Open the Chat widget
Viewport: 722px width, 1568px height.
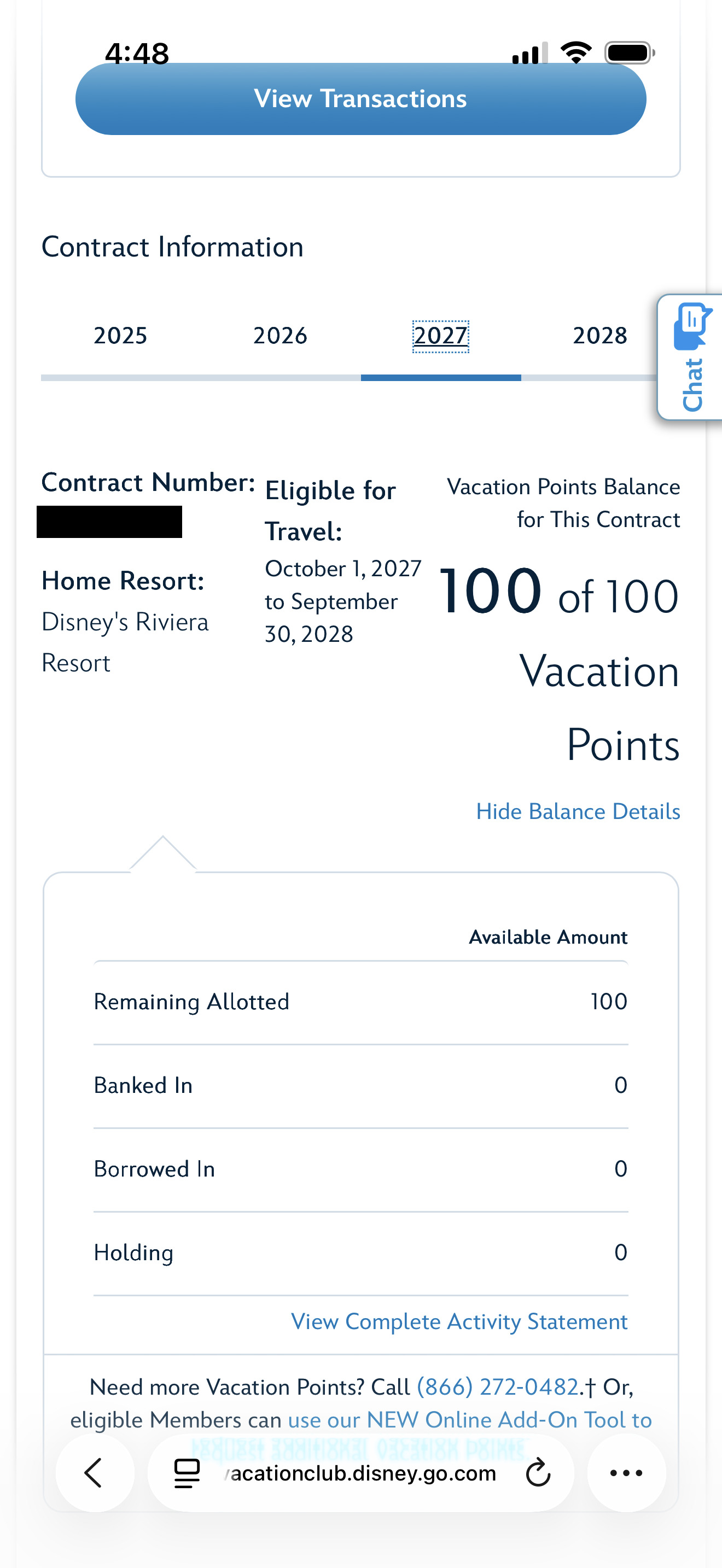pyautogui.click(x=691, y=358)
